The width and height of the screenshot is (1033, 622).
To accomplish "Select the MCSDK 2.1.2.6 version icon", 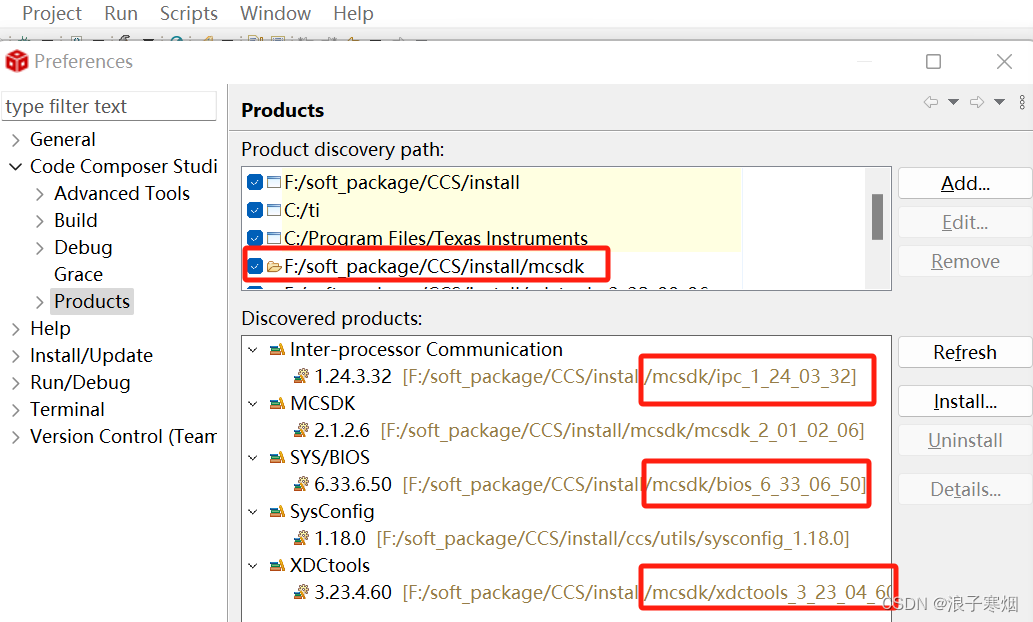I will click(301, 430).
